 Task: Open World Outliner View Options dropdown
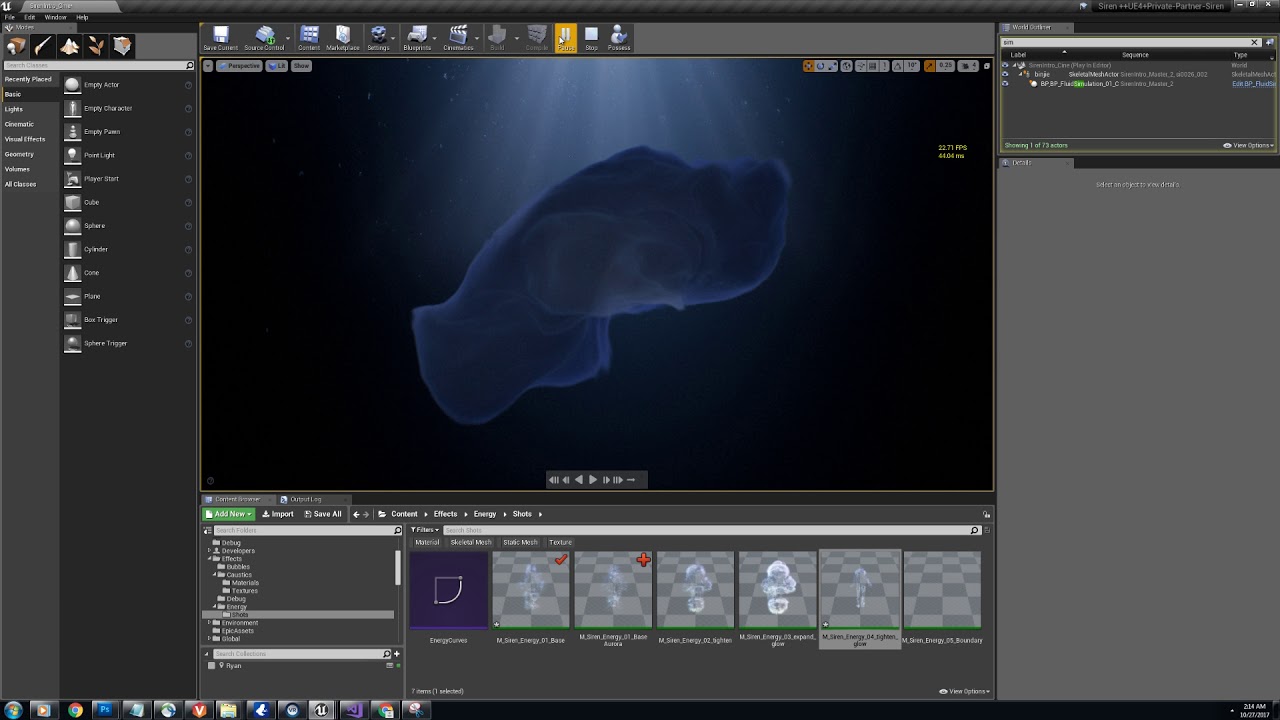1249,145
